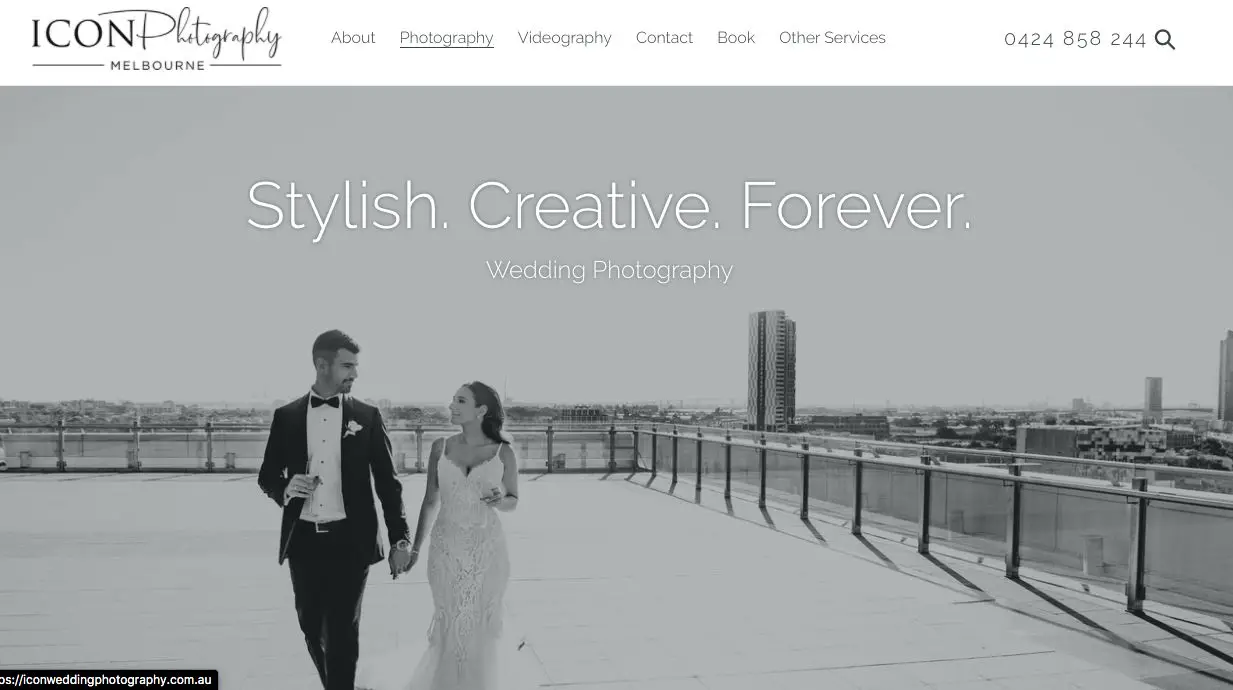Click the glass railing in hero image
The width and height of the screenshot is (1233, 690).
[940, 510]
